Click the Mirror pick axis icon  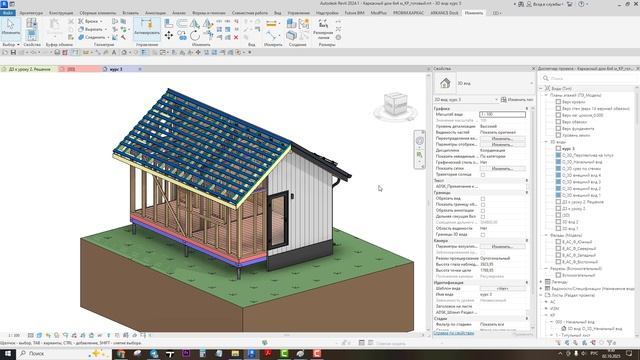tap(195, 23)
